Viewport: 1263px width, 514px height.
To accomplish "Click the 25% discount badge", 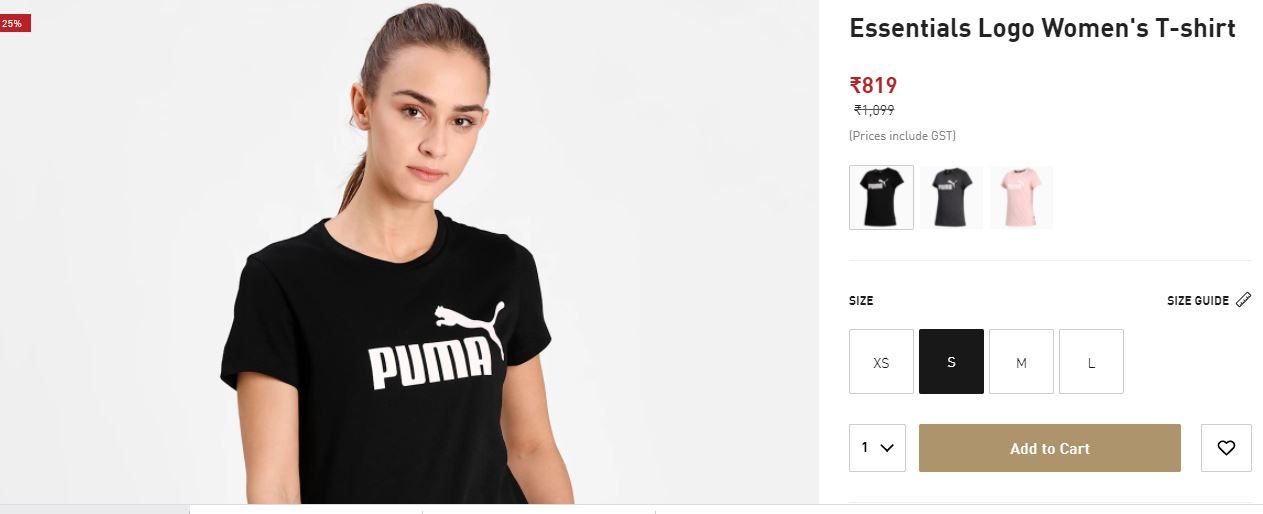I will pyautogui.click(x=14, y=23).
